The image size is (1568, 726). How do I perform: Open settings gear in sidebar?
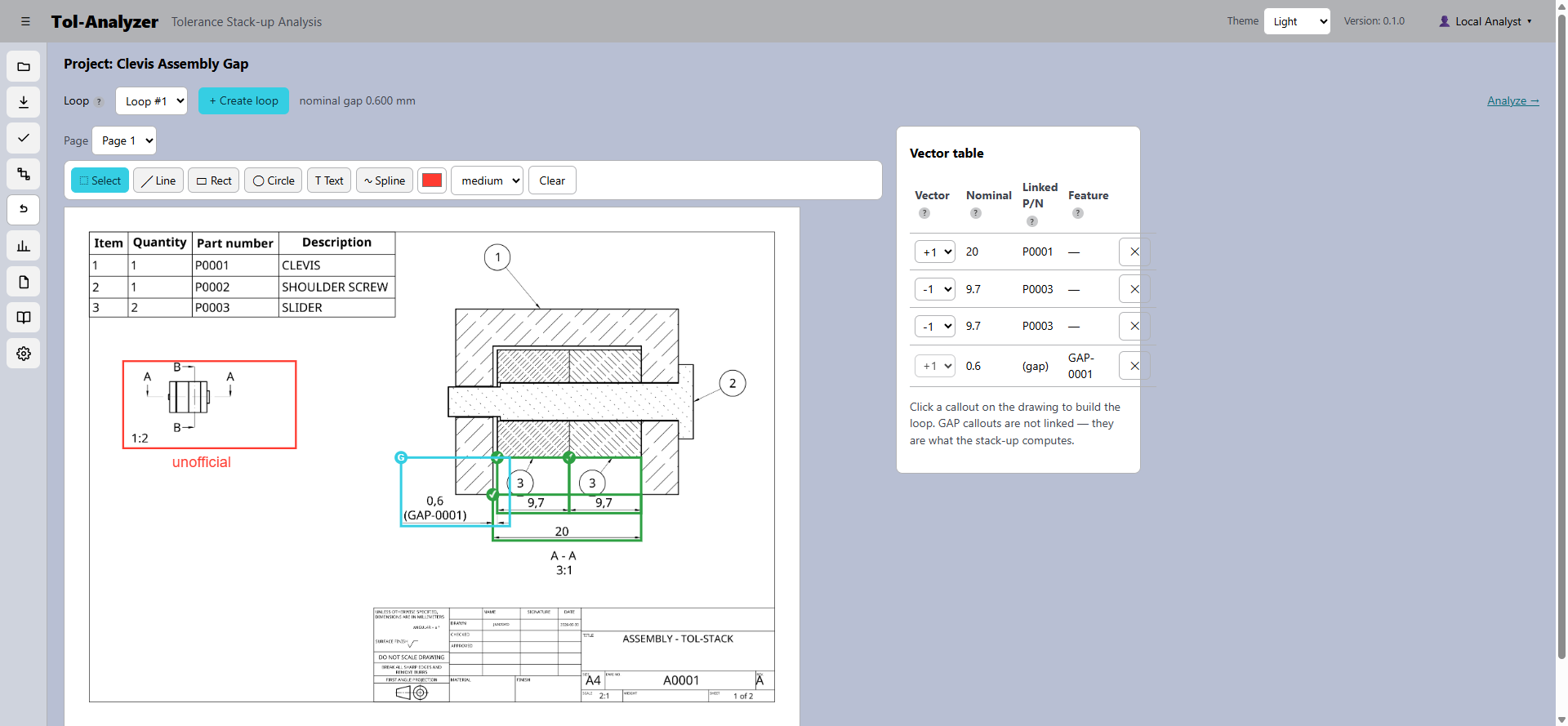point(24,354)
